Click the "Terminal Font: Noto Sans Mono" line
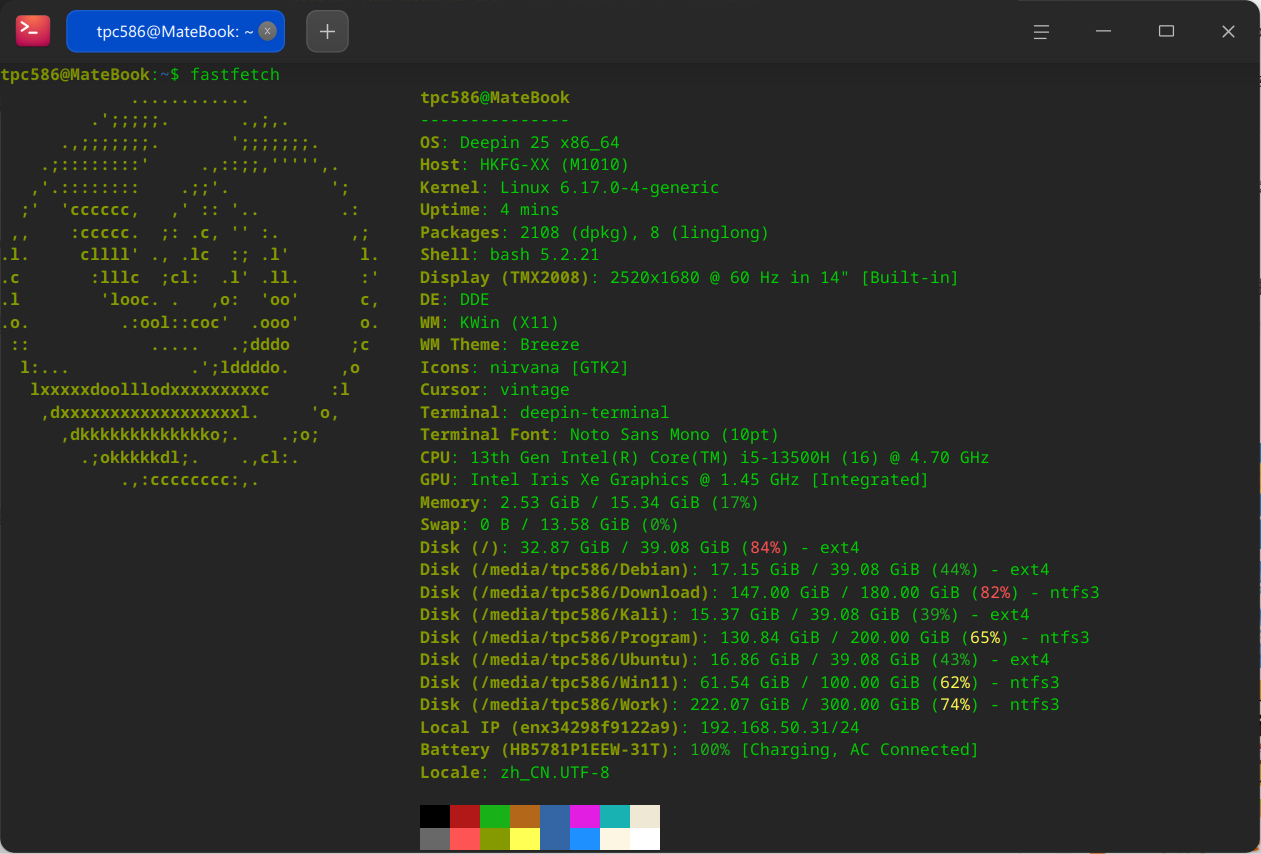The image size is (1261, 854). tap(599, 435)
